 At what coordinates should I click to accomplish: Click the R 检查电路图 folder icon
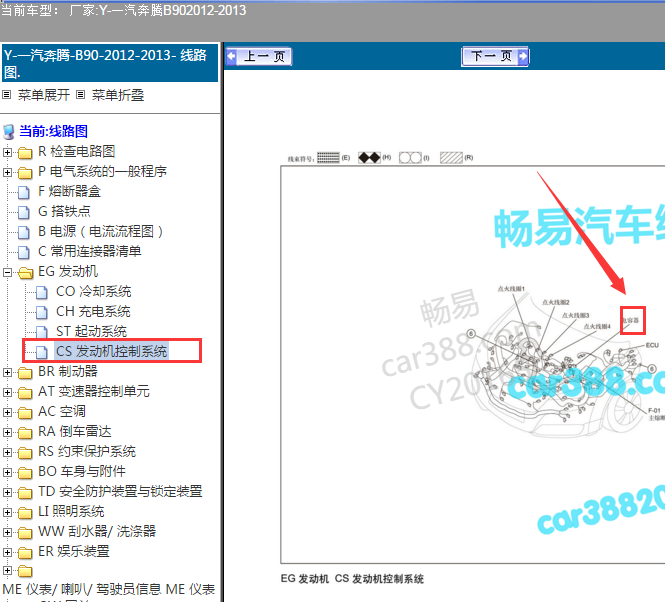25,152
